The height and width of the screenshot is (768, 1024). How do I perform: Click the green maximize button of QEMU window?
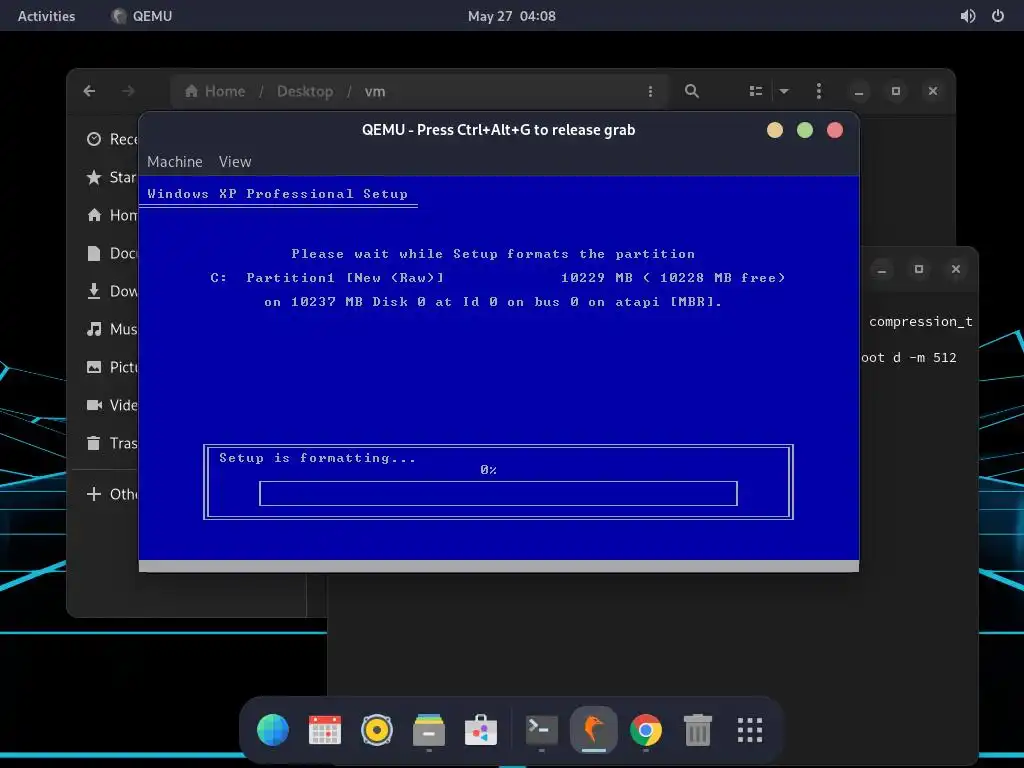click(805, 130)
